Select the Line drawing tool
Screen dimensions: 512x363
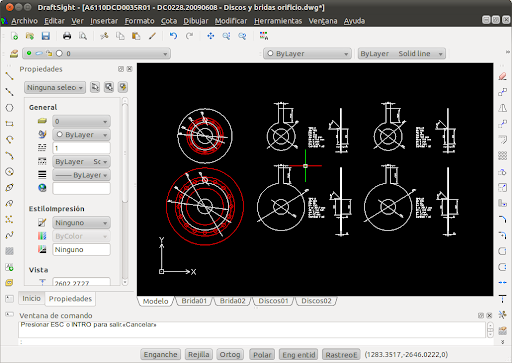[x=9, y=76]
